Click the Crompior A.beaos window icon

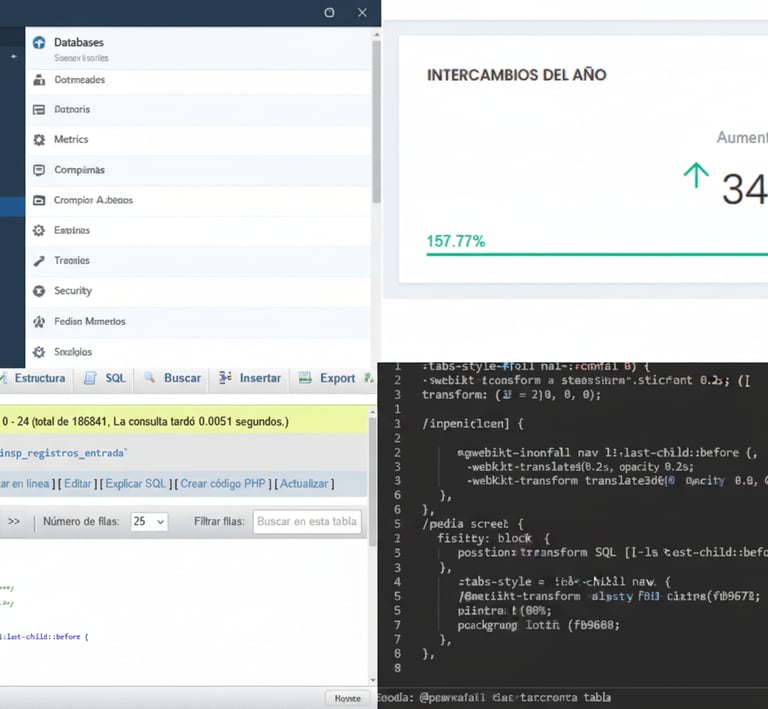pyautogui.click(x=39, y=200)
